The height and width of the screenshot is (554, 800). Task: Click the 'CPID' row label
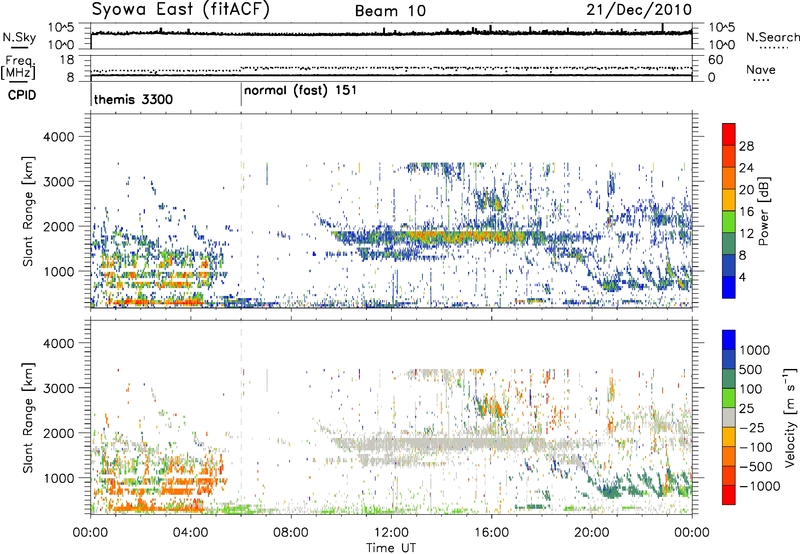click(x=22, y=95)
